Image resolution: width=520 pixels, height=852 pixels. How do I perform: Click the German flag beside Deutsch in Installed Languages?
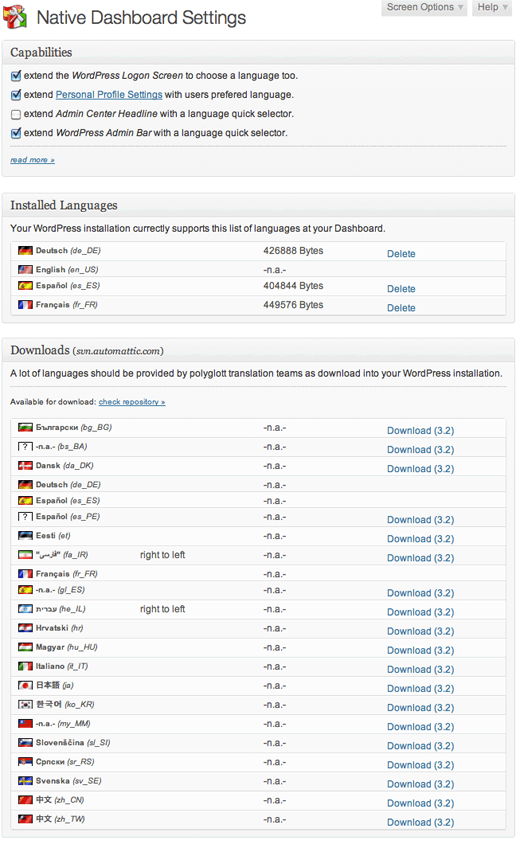(x=25, y=250)
